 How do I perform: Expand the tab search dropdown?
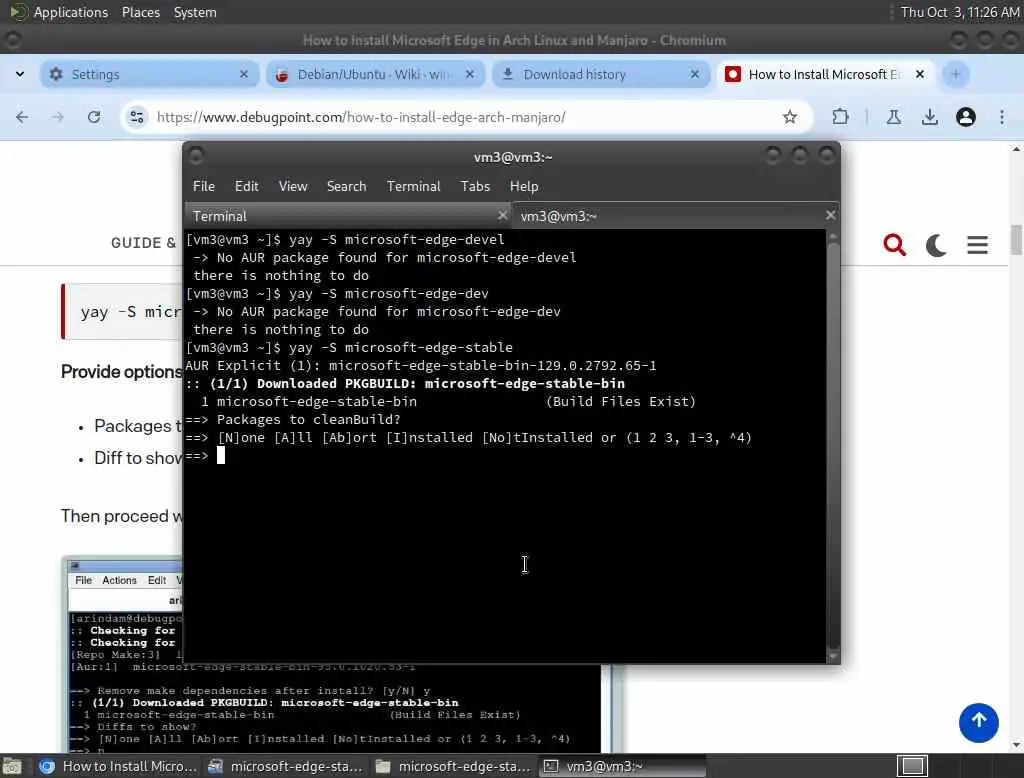point(20,74)
